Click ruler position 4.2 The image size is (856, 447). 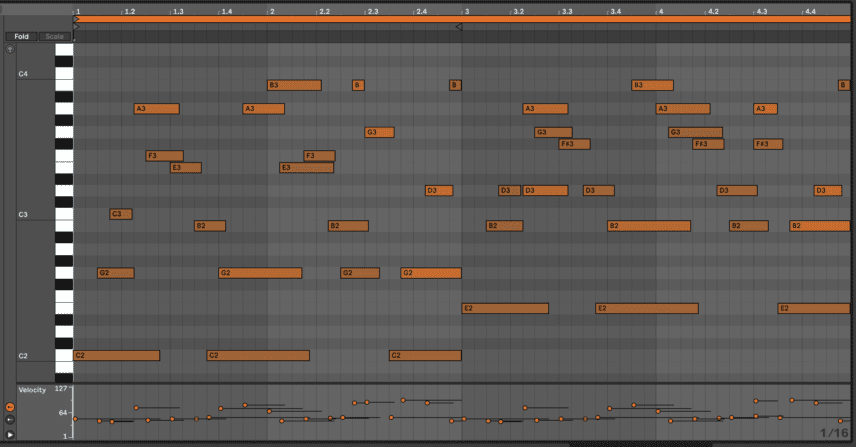712,11
